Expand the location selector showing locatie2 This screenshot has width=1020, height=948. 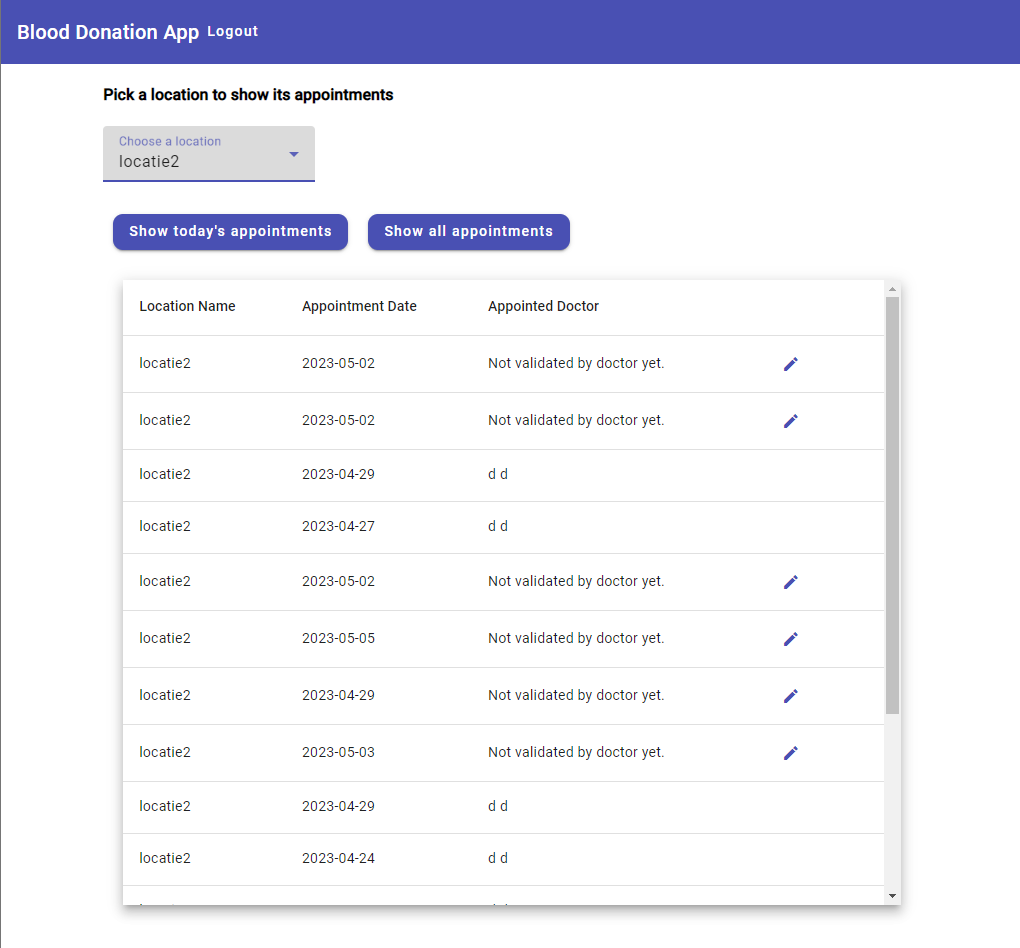208,154
